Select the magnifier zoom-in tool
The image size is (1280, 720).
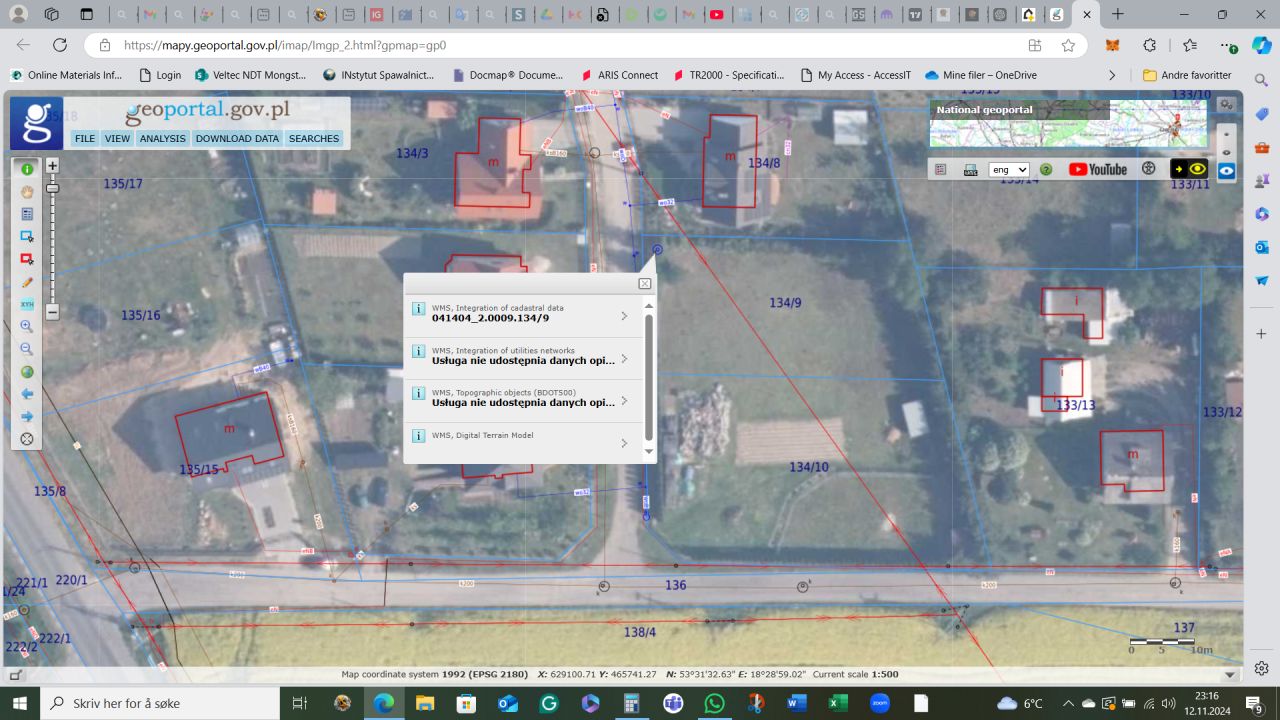27,326
